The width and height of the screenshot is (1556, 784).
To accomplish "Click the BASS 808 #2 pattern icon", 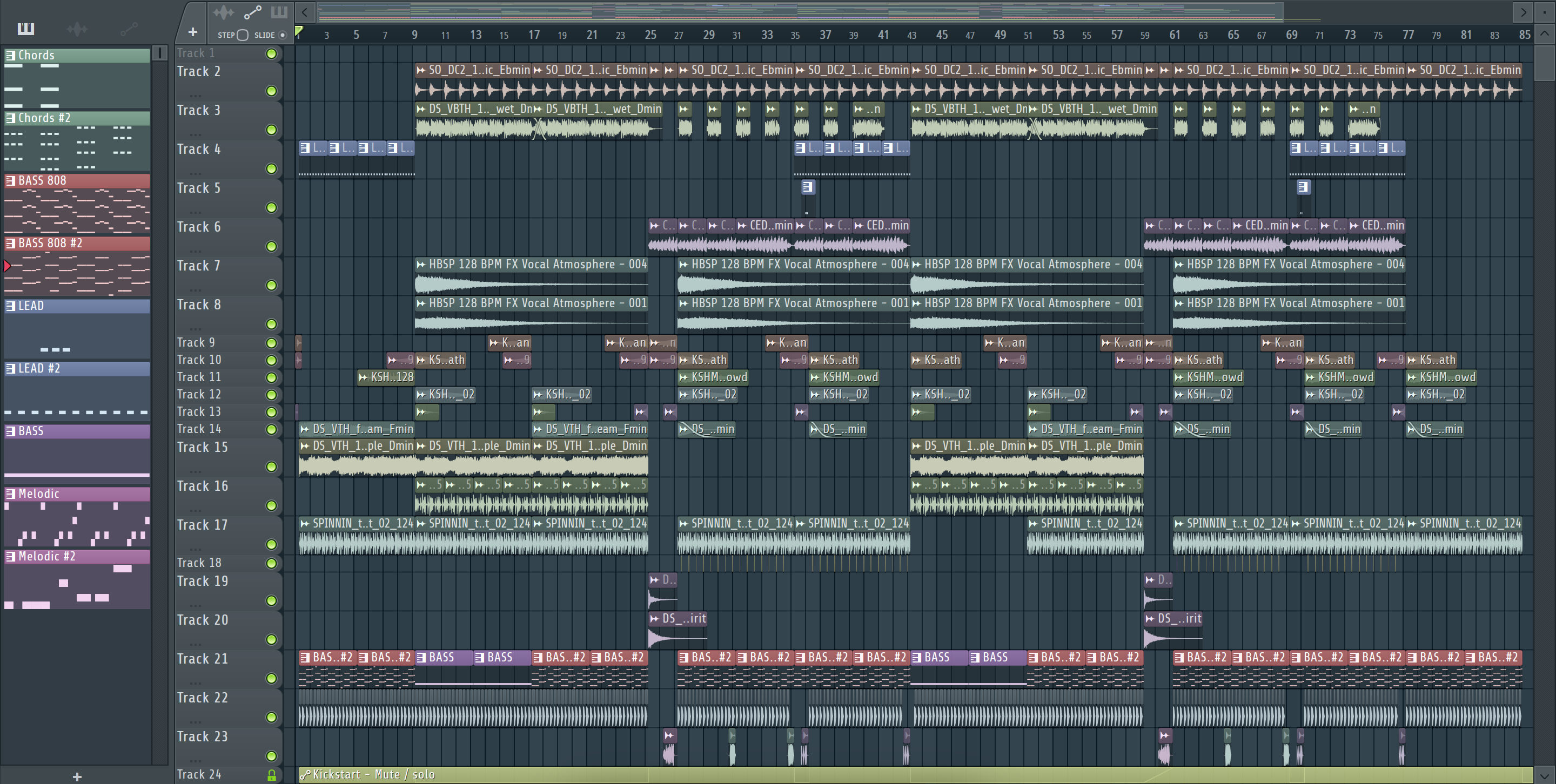I will [x=10, y=243].
